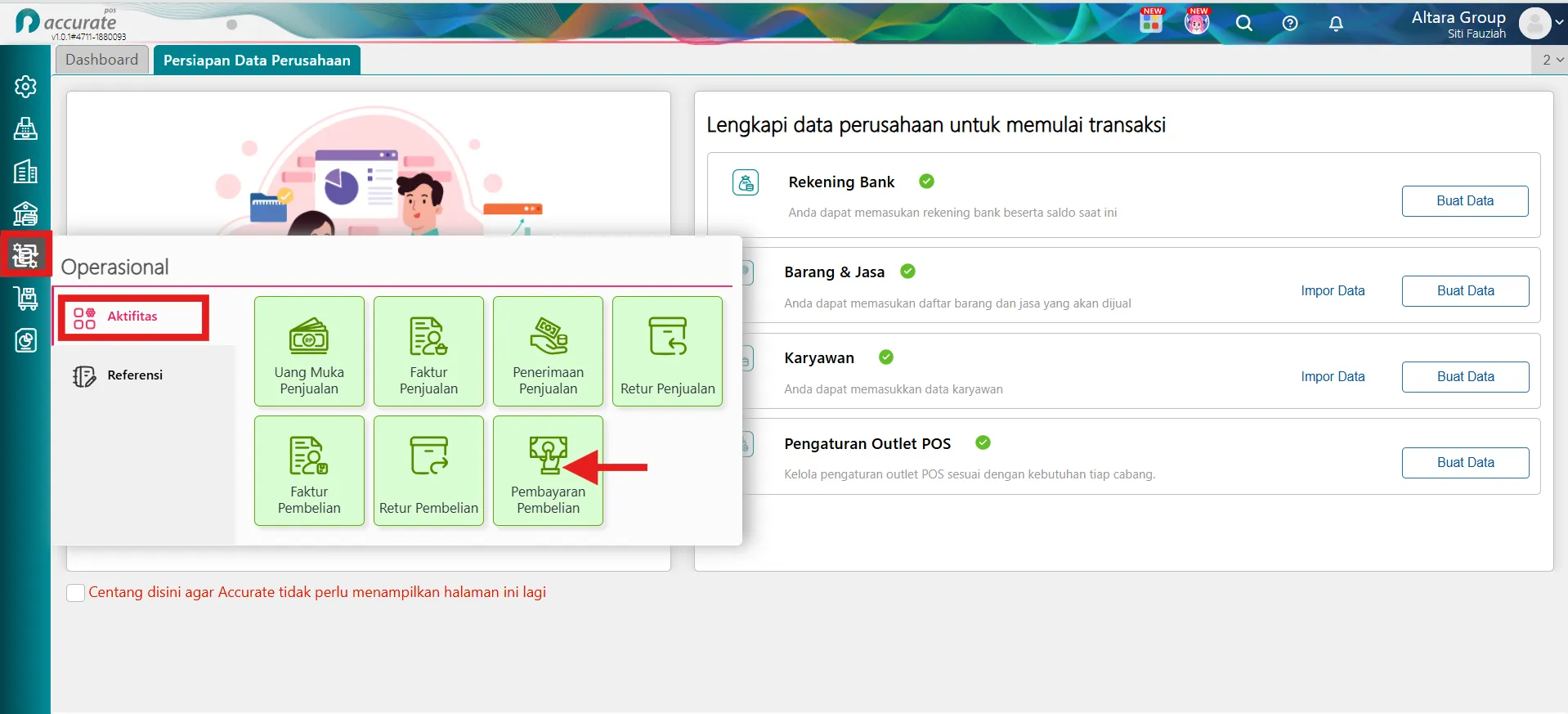This screenshot has height=714, width=1568.
Task: Click the Rekening Bank heading
Action: point(841,182)
